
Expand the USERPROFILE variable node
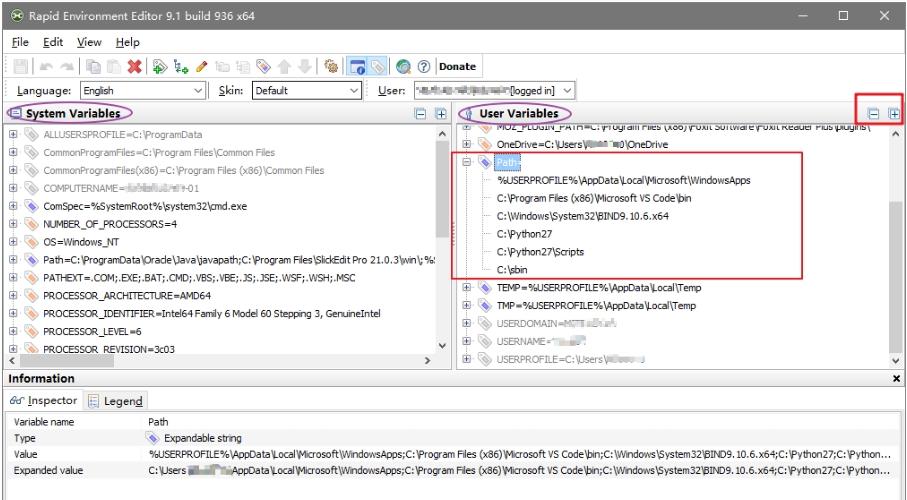[467, 359]
